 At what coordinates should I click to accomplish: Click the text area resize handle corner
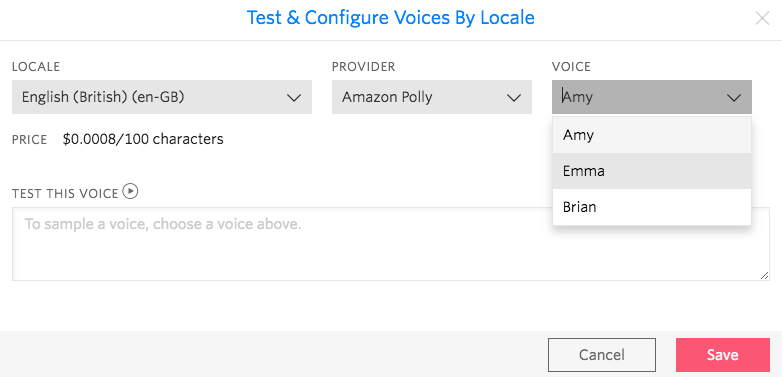point(765,275)
